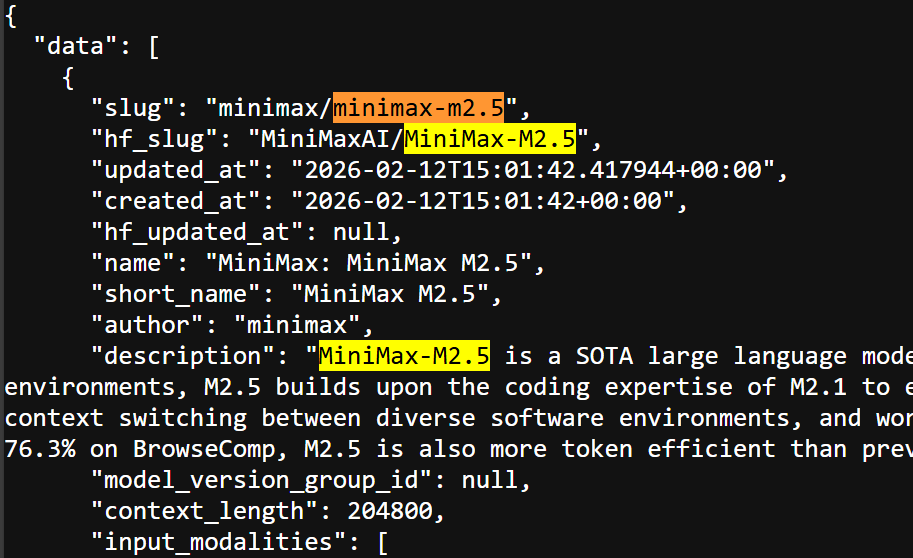Click the "hf_updated_at" key
Image resolution: width=913 pixels, height=558 pixels.
[197, 232]
